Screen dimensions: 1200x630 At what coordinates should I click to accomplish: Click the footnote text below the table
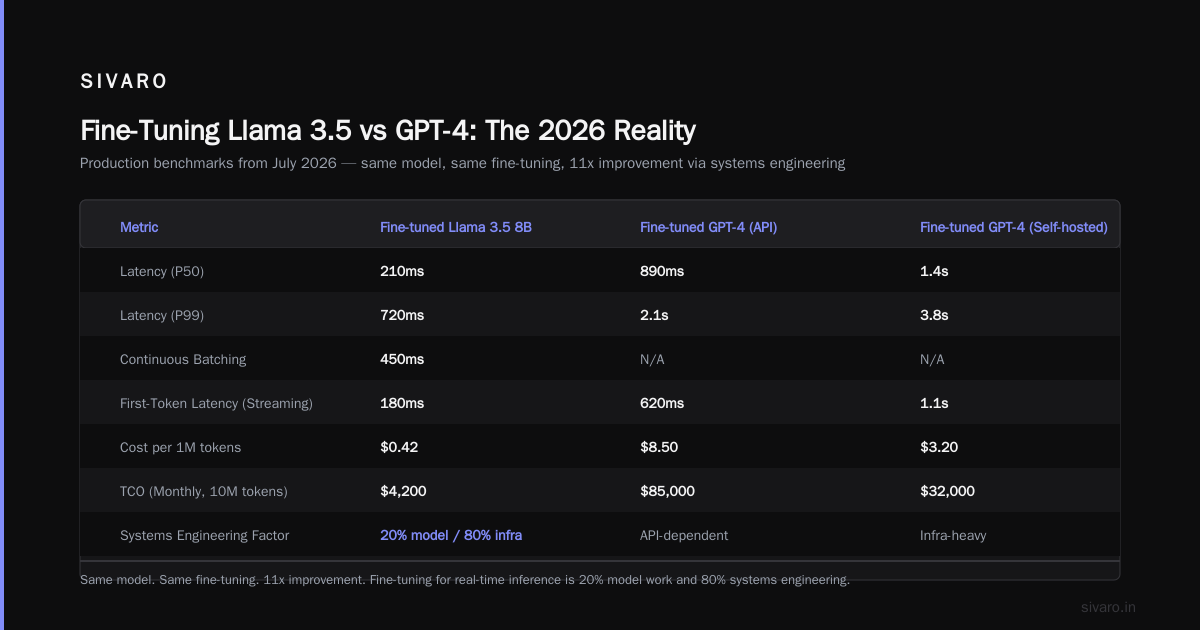465,579
